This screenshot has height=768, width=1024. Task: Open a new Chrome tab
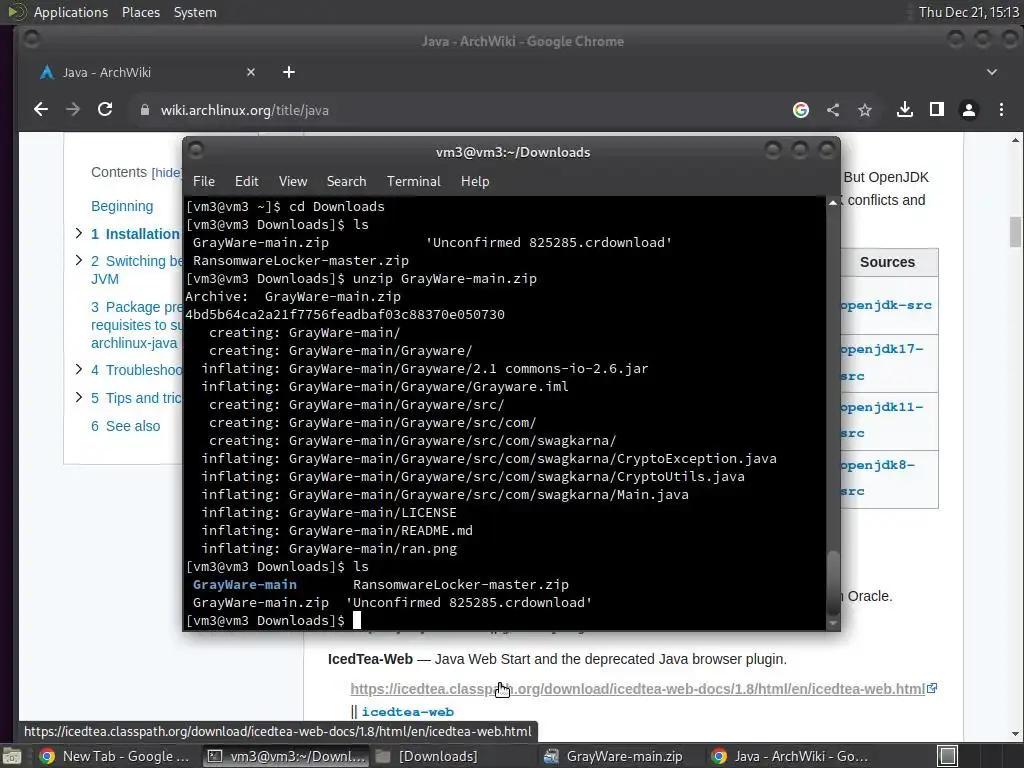(289, 72)
